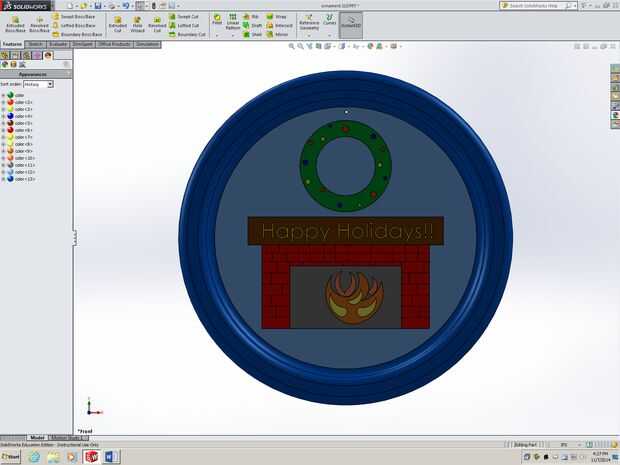Screen dimensions: 620x465
Task: Click New document icon
Action: point(70,6)
